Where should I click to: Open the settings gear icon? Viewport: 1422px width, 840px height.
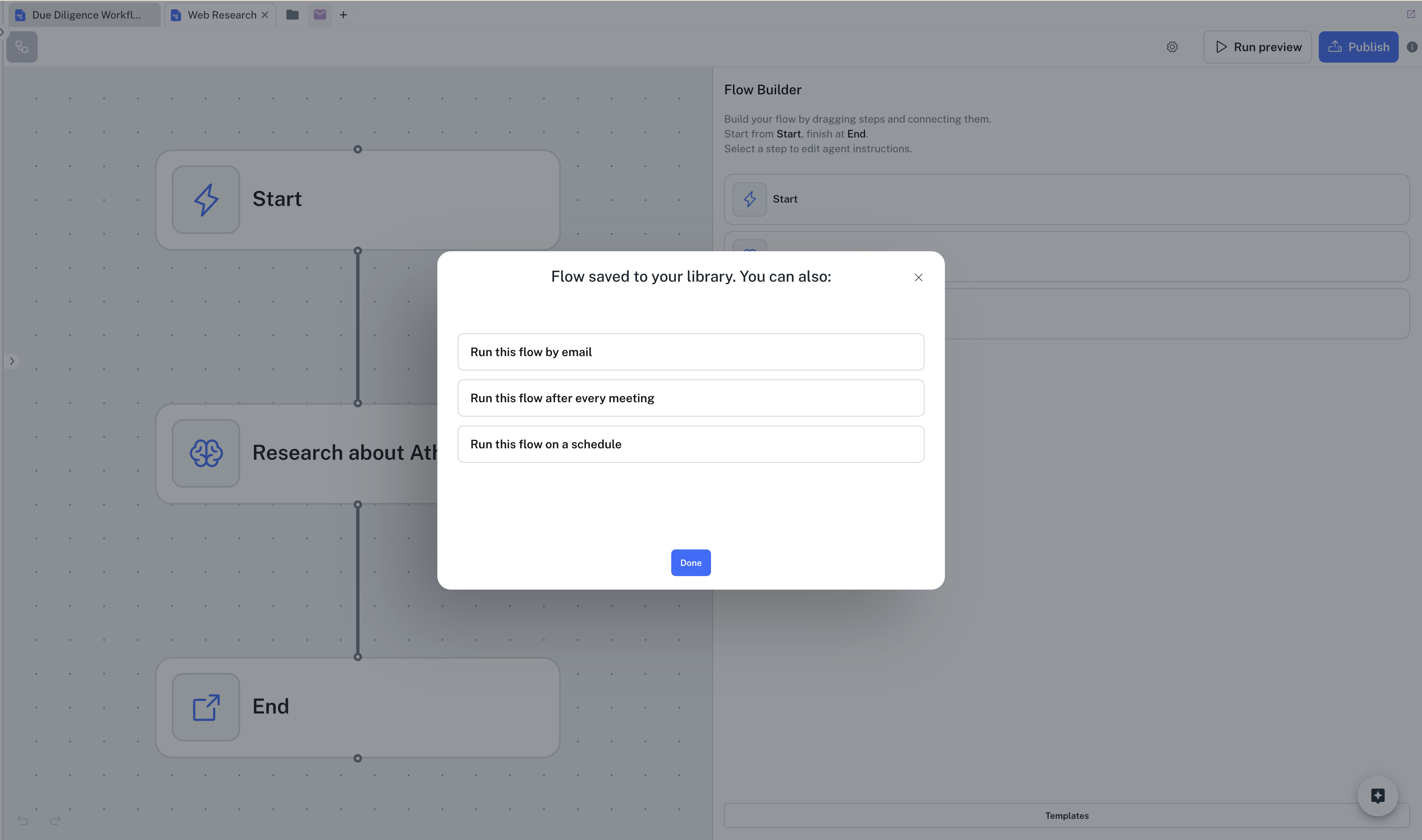coord(1172,47)
